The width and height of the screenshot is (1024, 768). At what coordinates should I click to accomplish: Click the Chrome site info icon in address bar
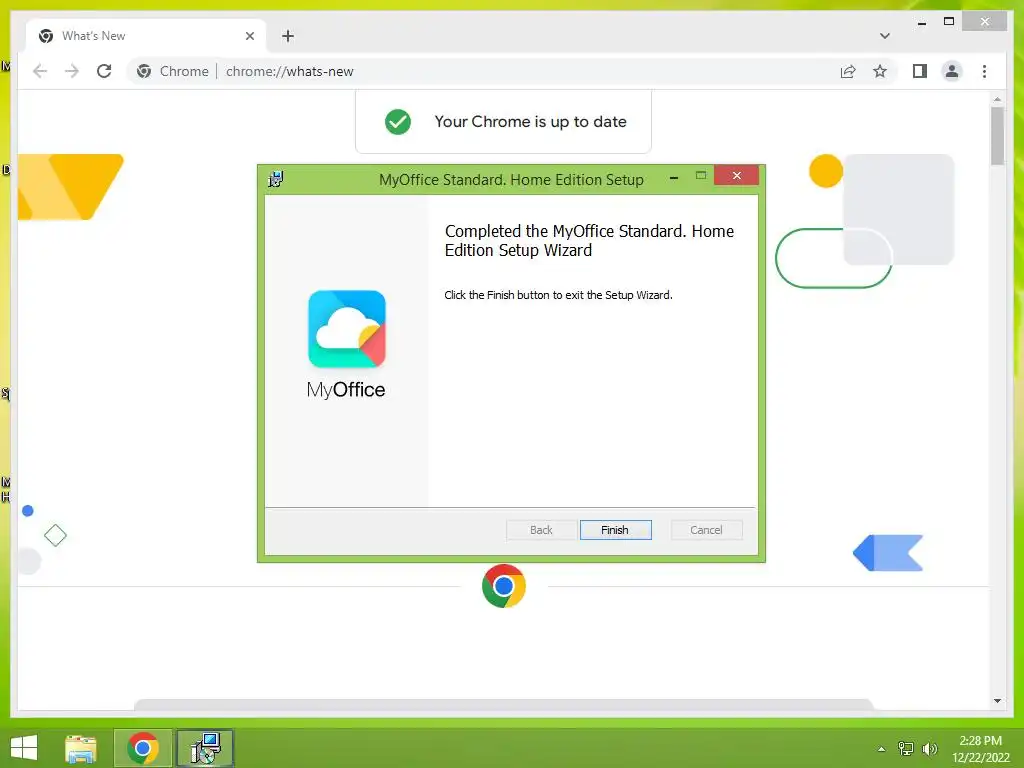pyautogui.click(x=144, y=71)
